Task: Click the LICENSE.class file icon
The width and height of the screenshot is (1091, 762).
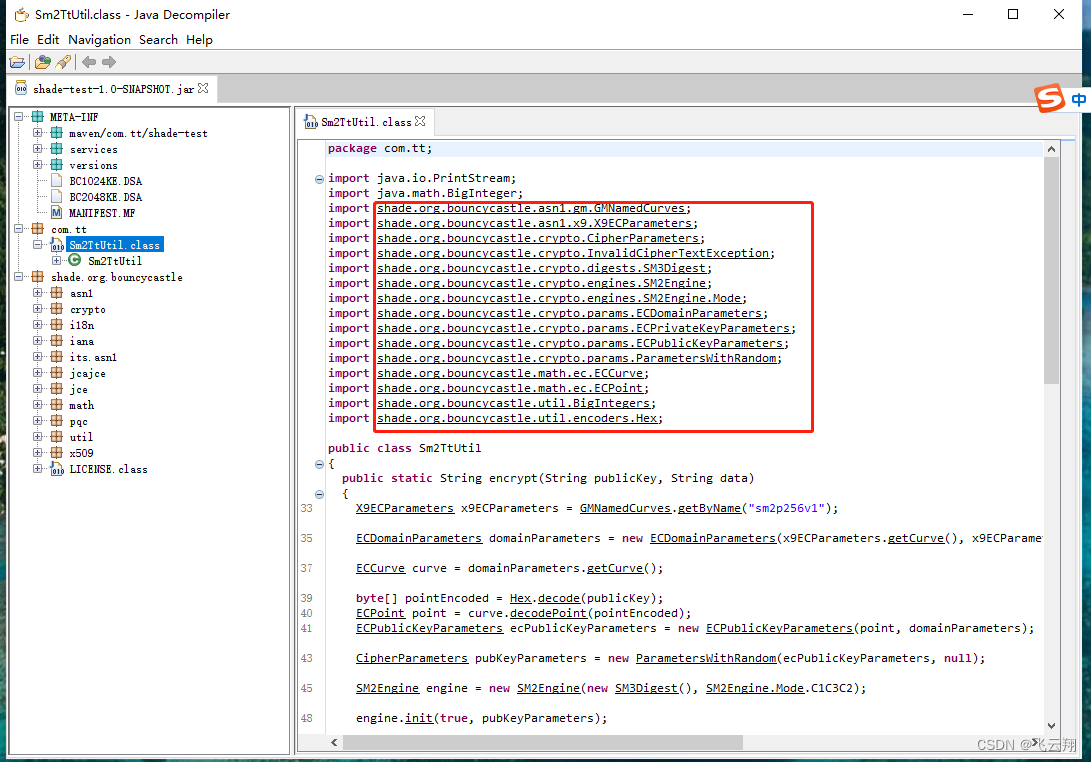Action: tap(57, 469)
